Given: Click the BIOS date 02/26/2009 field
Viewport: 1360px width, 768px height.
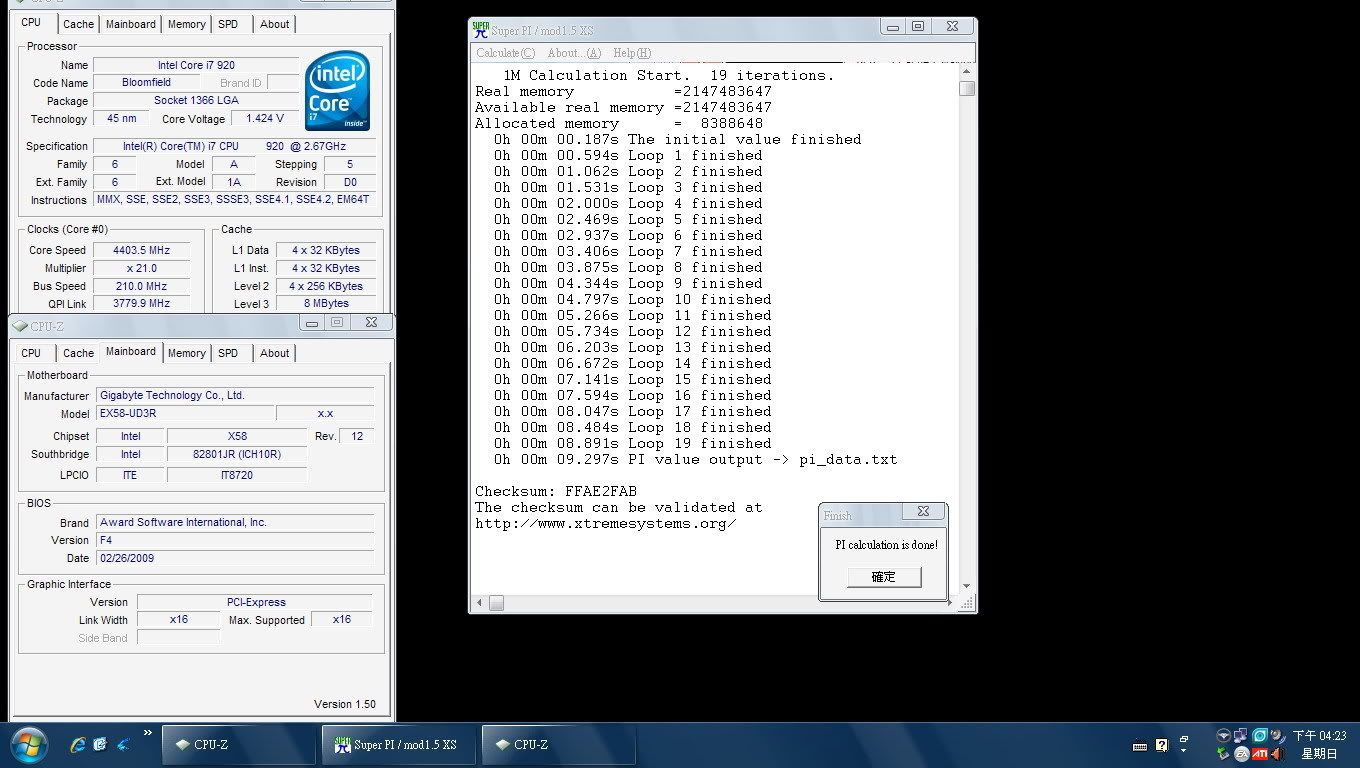Looking at the screenshot, I should (x=235, y=558).
